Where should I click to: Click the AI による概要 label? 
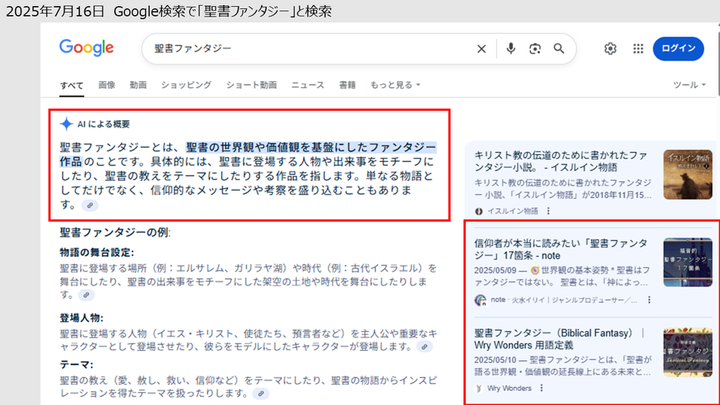point(103,124)
